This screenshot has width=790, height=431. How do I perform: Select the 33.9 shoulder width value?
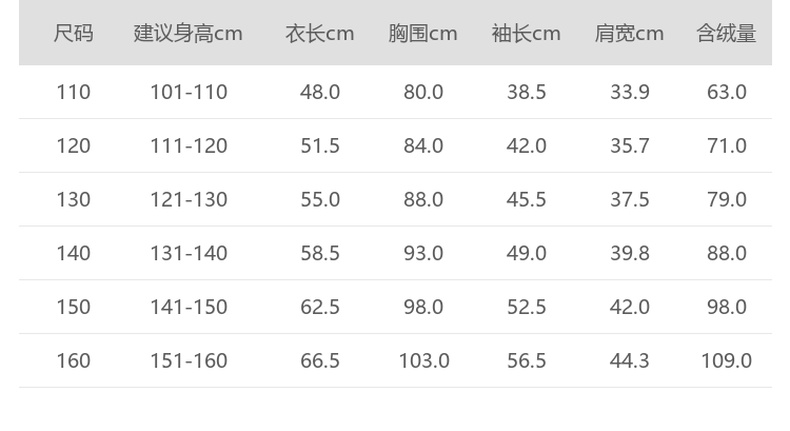click(x=629, y=92)
